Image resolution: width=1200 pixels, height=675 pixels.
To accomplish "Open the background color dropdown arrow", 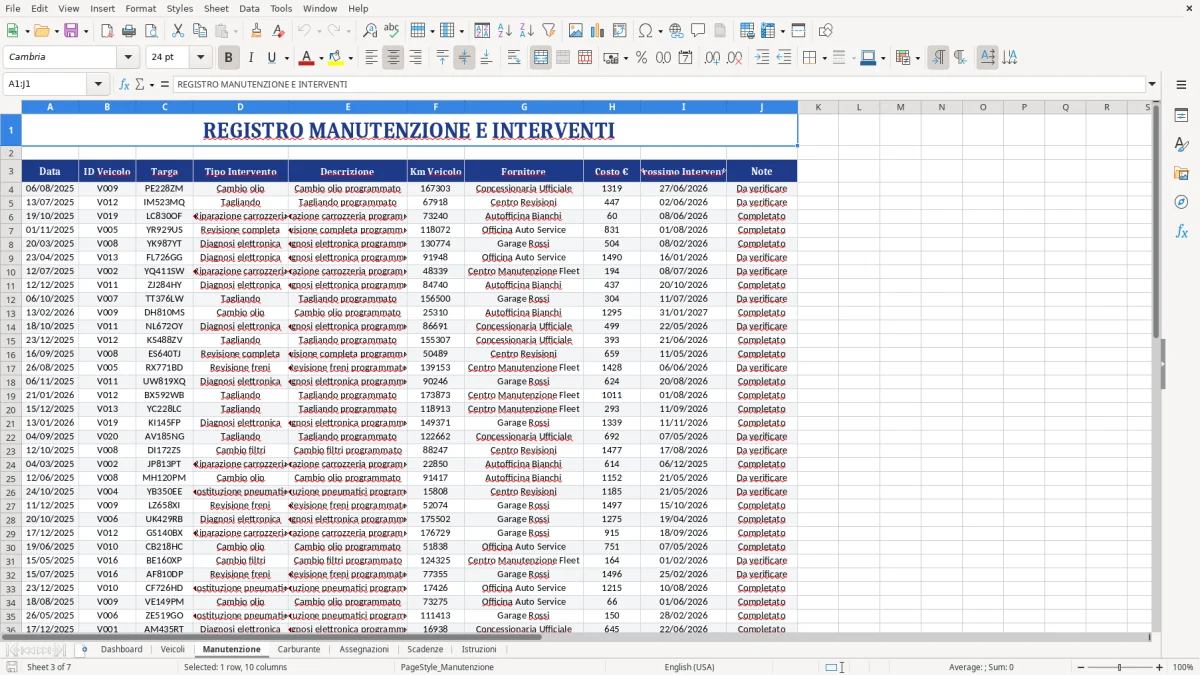I will click(x=351, y=57).
